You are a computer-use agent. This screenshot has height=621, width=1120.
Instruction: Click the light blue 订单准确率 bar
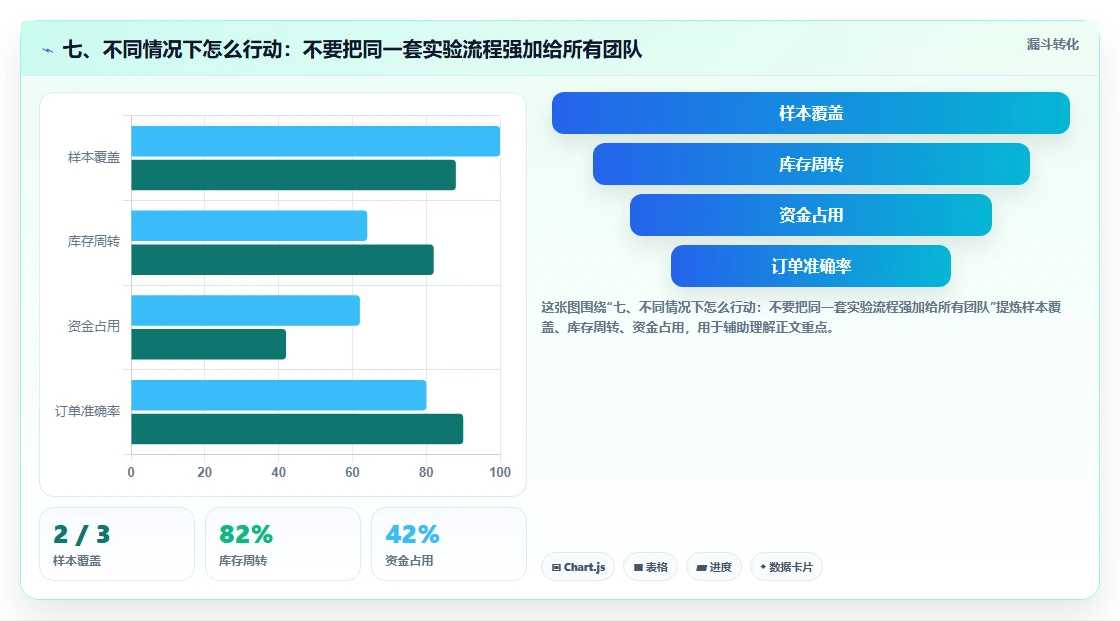tap(279, 395)
